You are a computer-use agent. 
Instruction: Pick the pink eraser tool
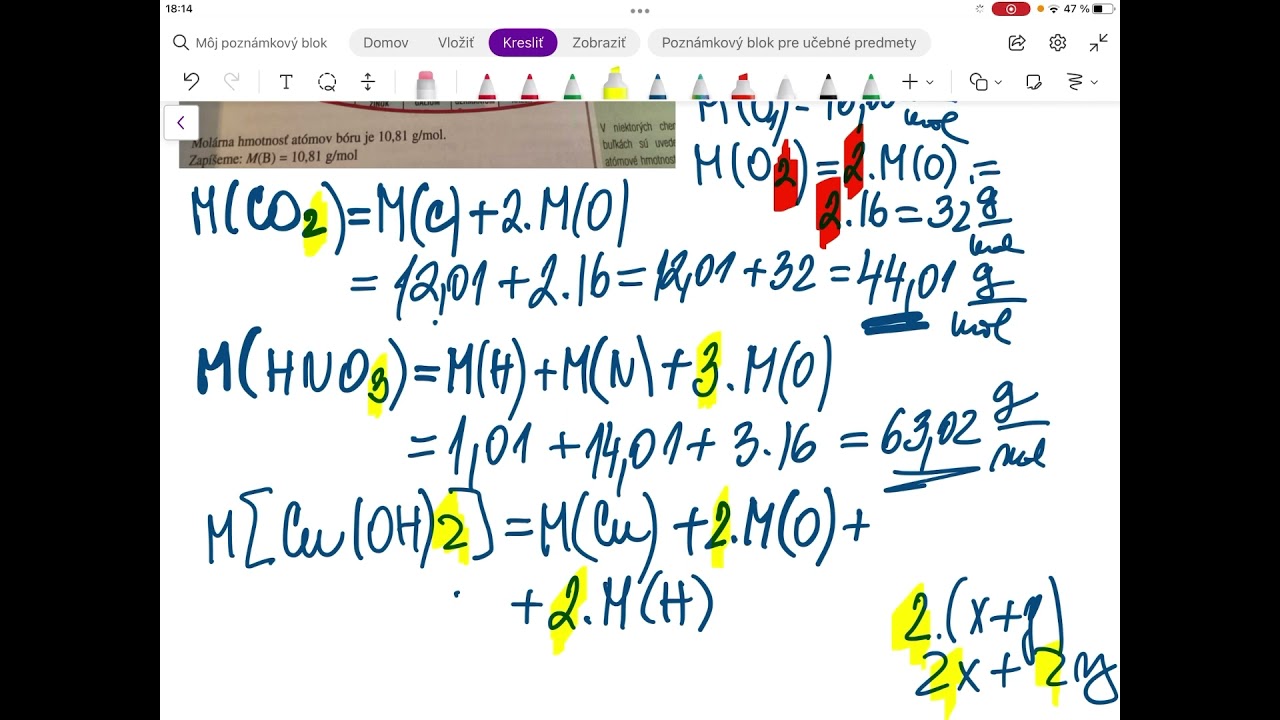(426, 85)
